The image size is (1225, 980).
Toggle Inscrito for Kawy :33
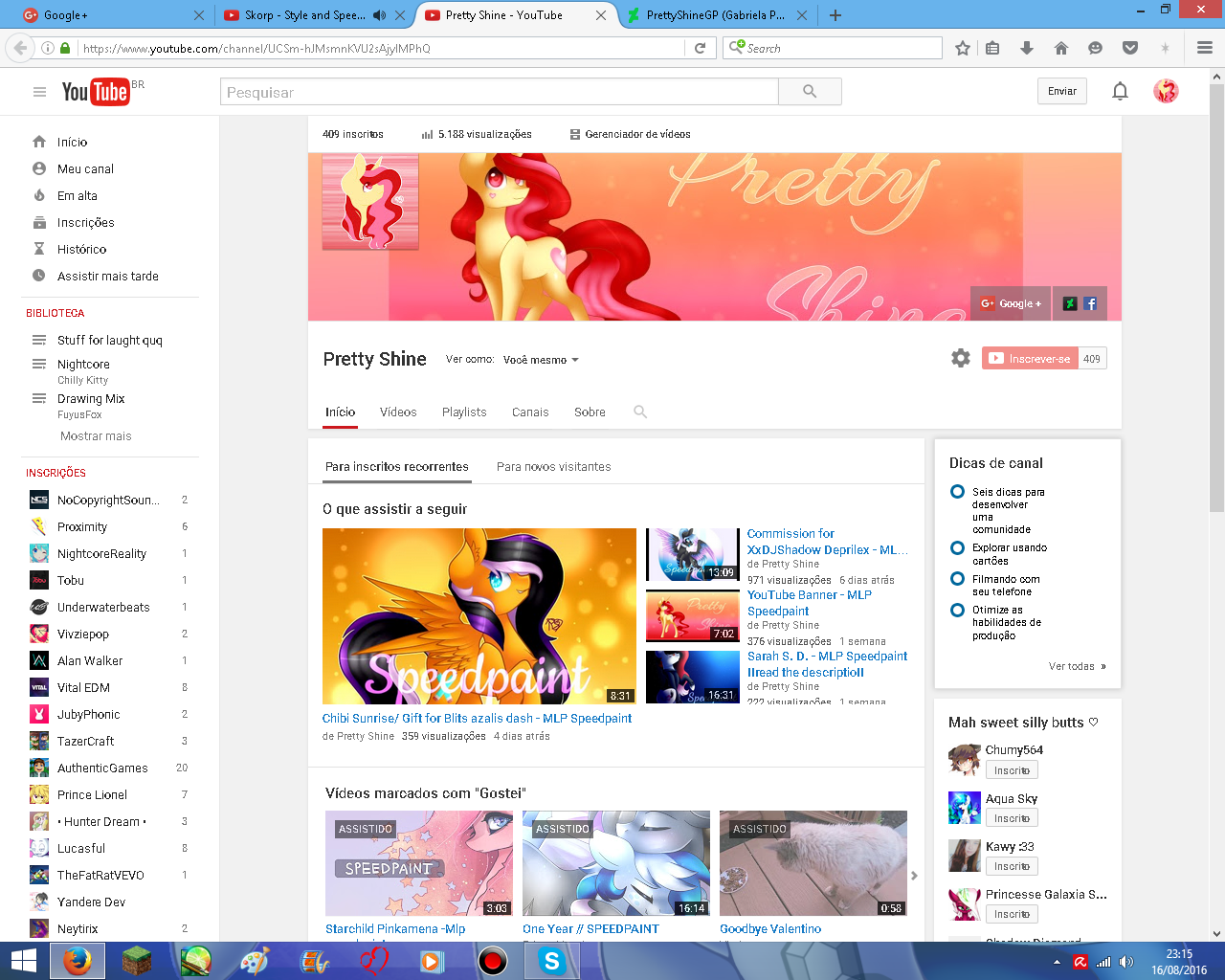coord(1012,866)
